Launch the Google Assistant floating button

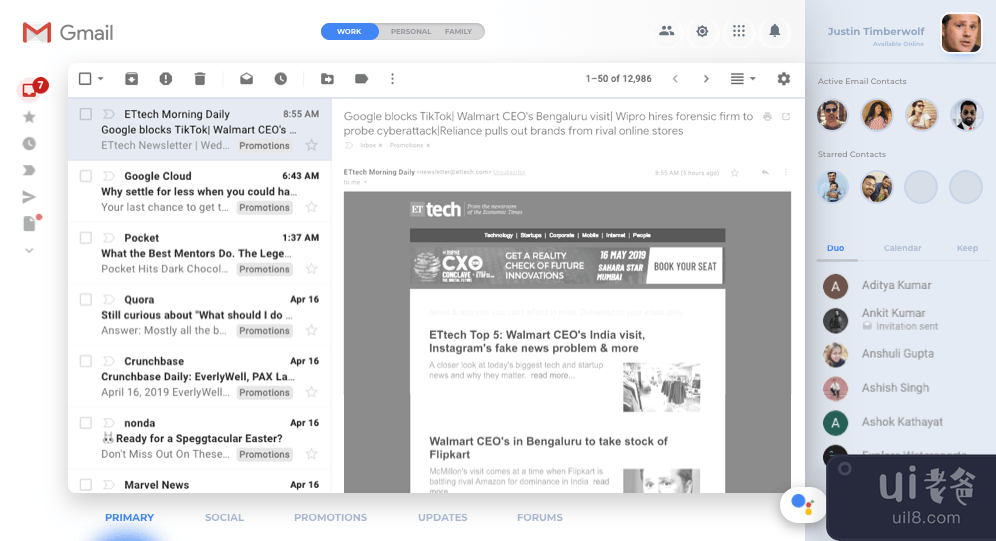[x=803, y=505]
